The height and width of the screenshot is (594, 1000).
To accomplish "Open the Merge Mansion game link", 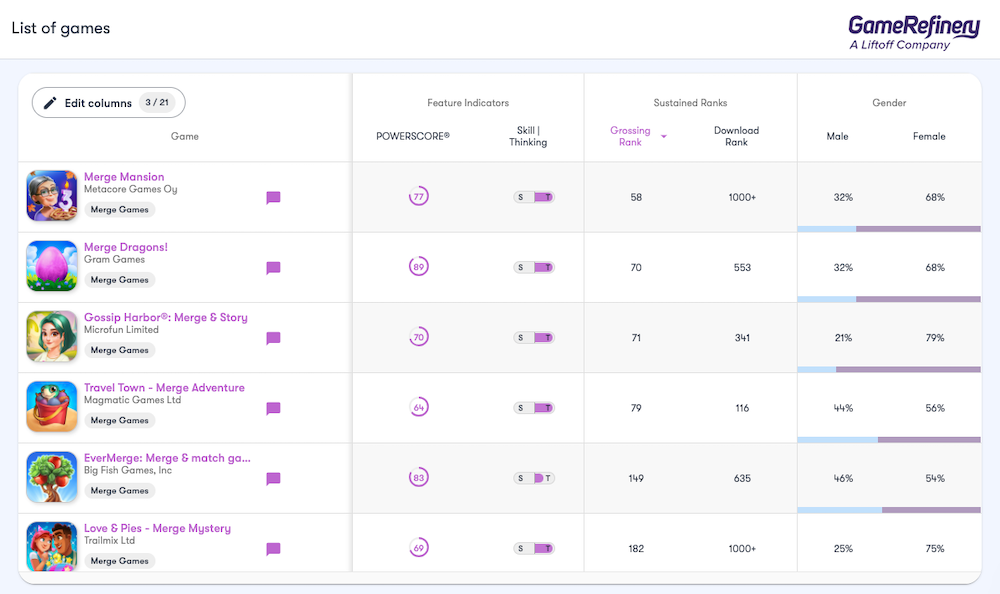I will (x=124, y=177).
